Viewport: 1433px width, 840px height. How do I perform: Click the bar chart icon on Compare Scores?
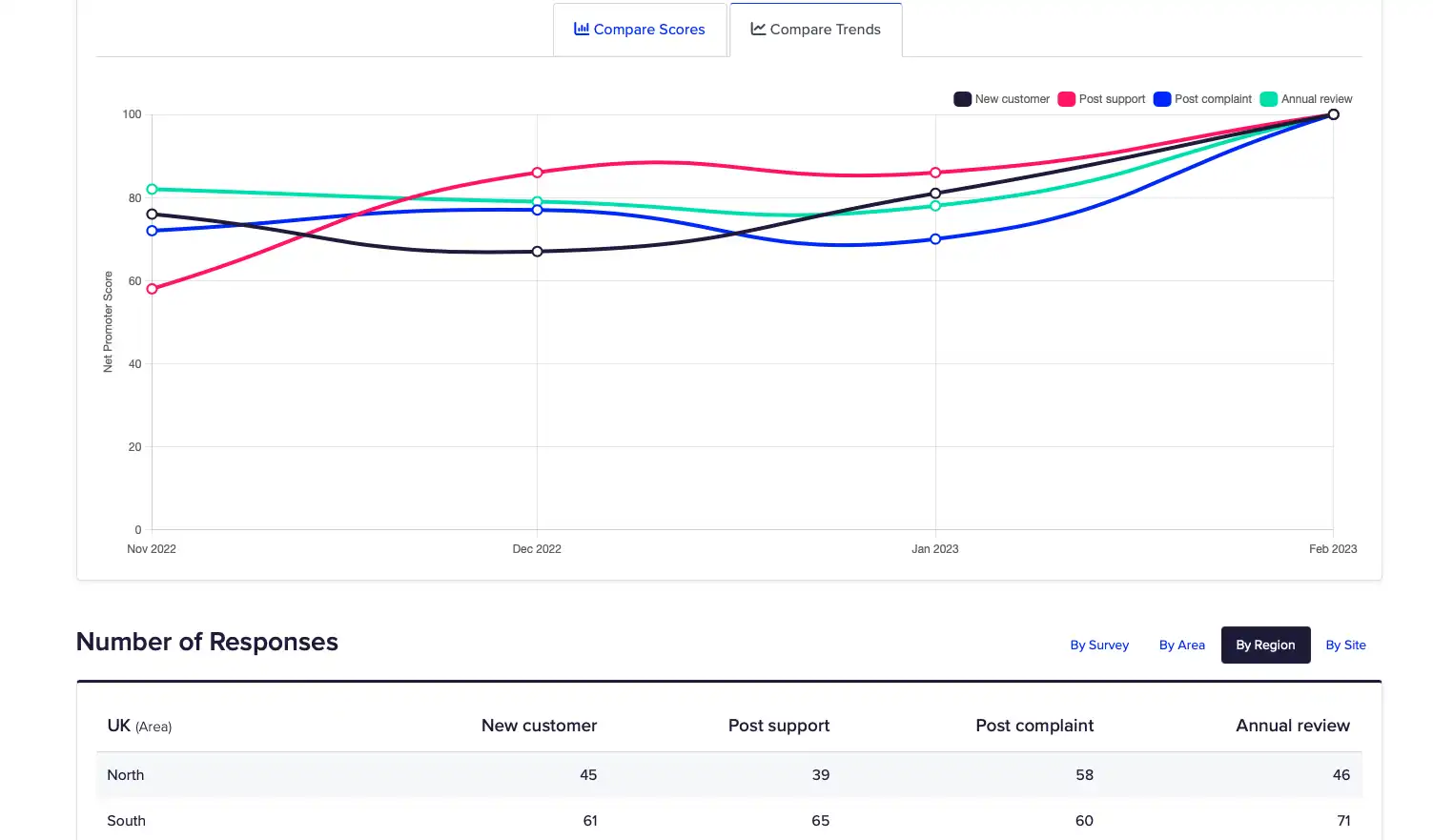pos(581,29)
